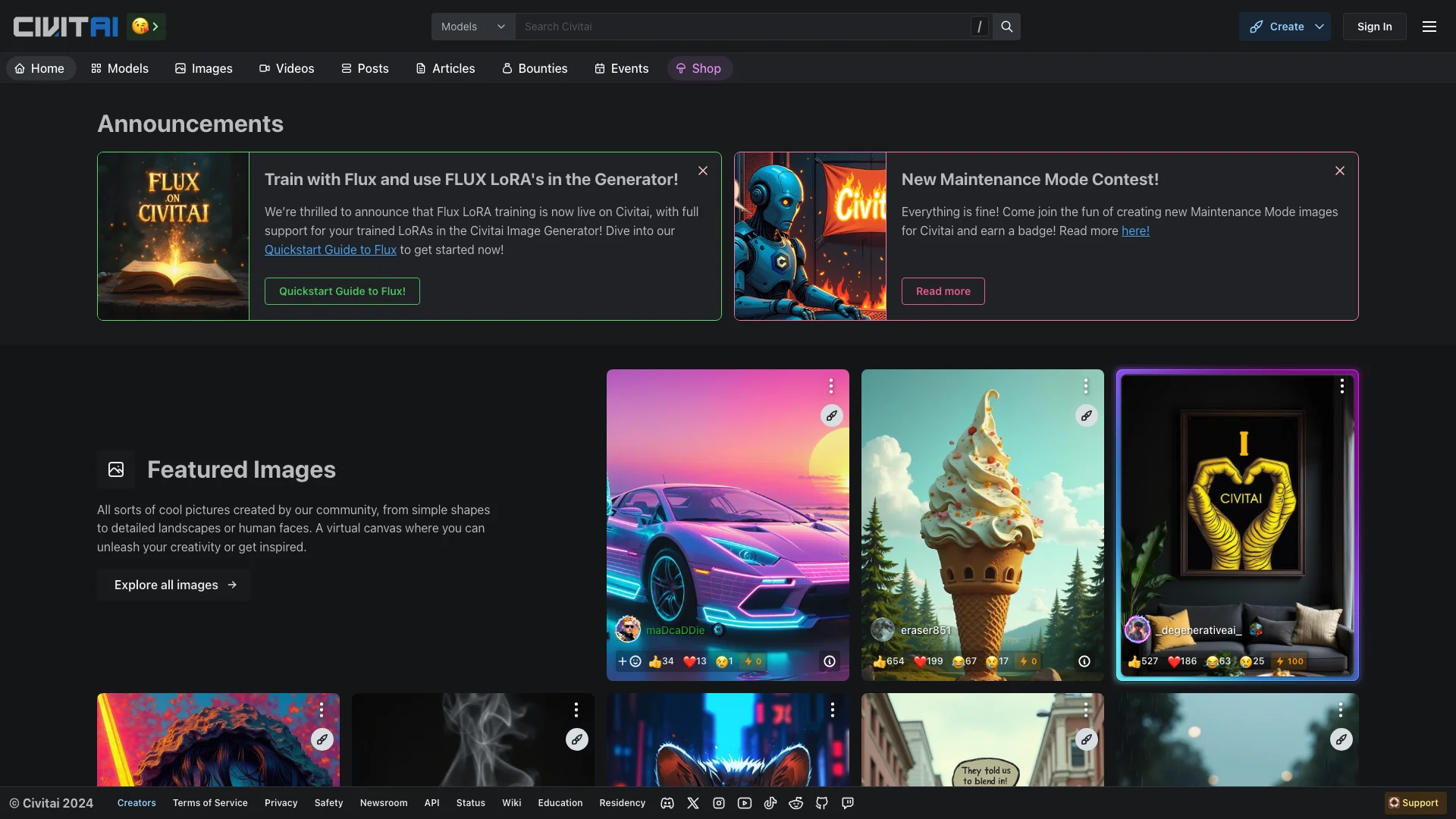
Task: Click the neon car featured image thumbnail
Action: (727, 524)
